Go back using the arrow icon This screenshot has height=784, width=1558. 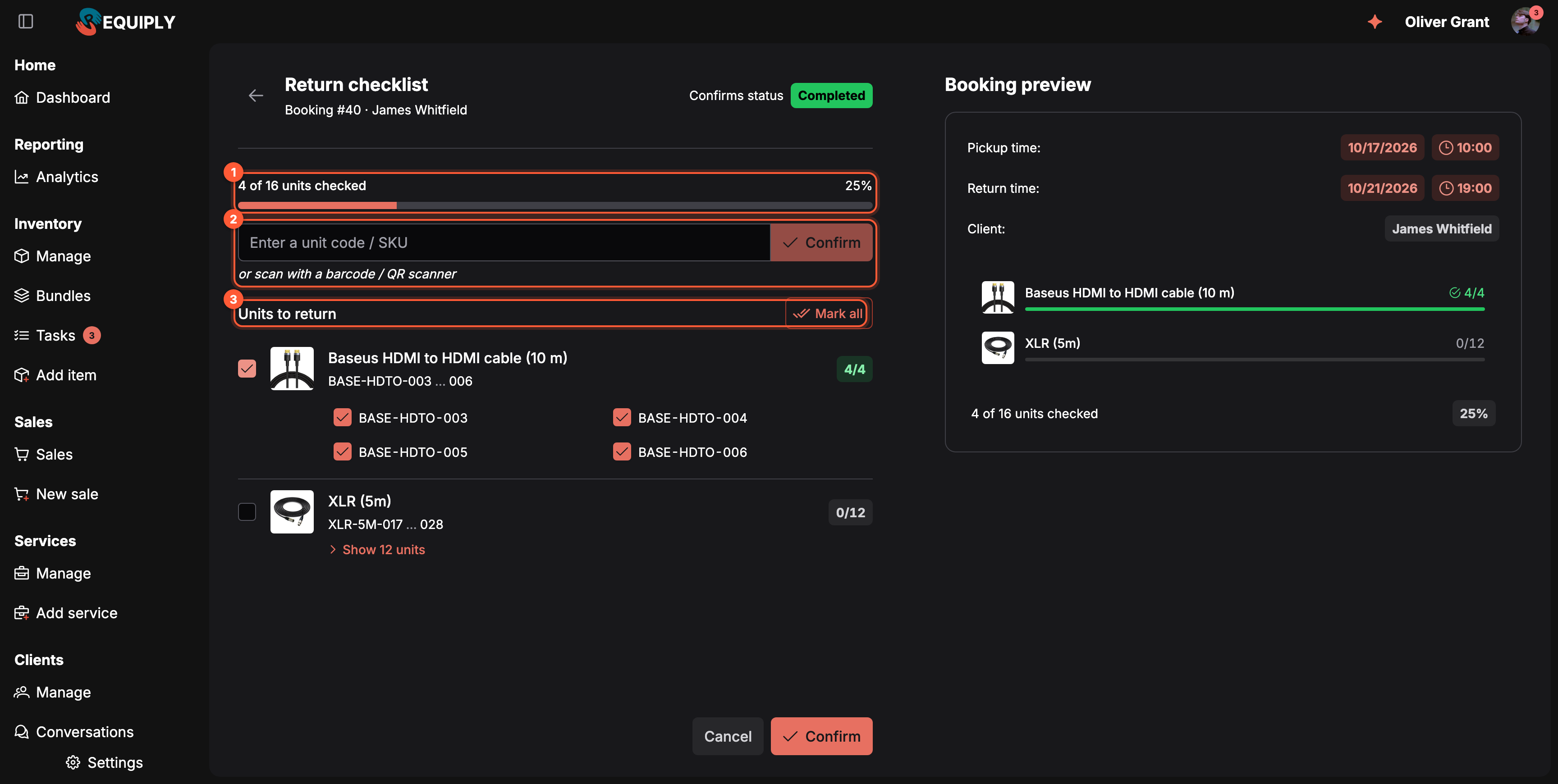point(256,96)
